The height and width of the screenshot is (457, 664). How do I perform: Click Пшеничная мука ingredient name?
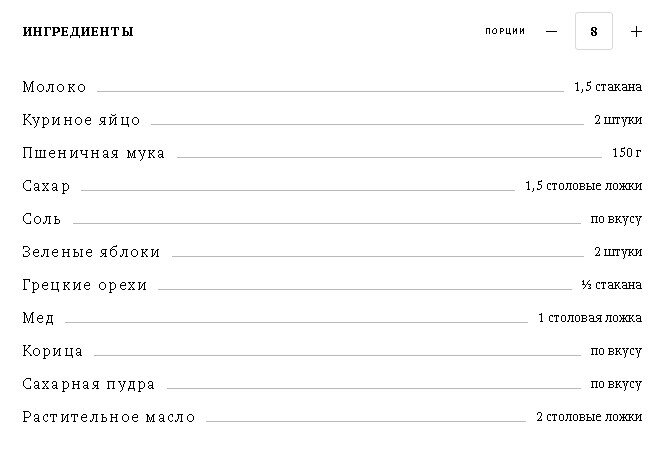coord(94,153)
